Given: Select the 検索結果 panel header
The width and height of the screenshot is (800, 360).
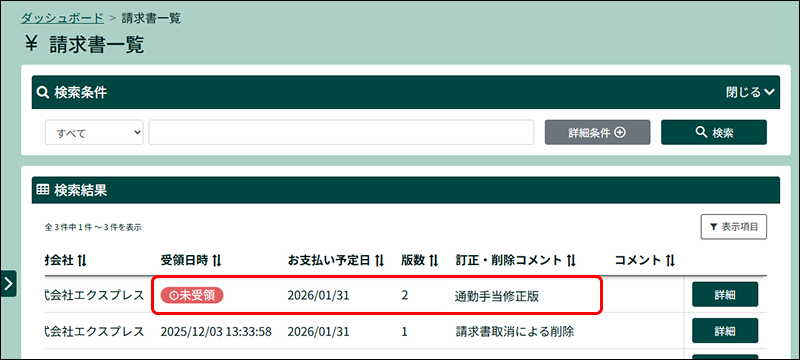Looking at the screenshot, I should click(x=406, y=190).
